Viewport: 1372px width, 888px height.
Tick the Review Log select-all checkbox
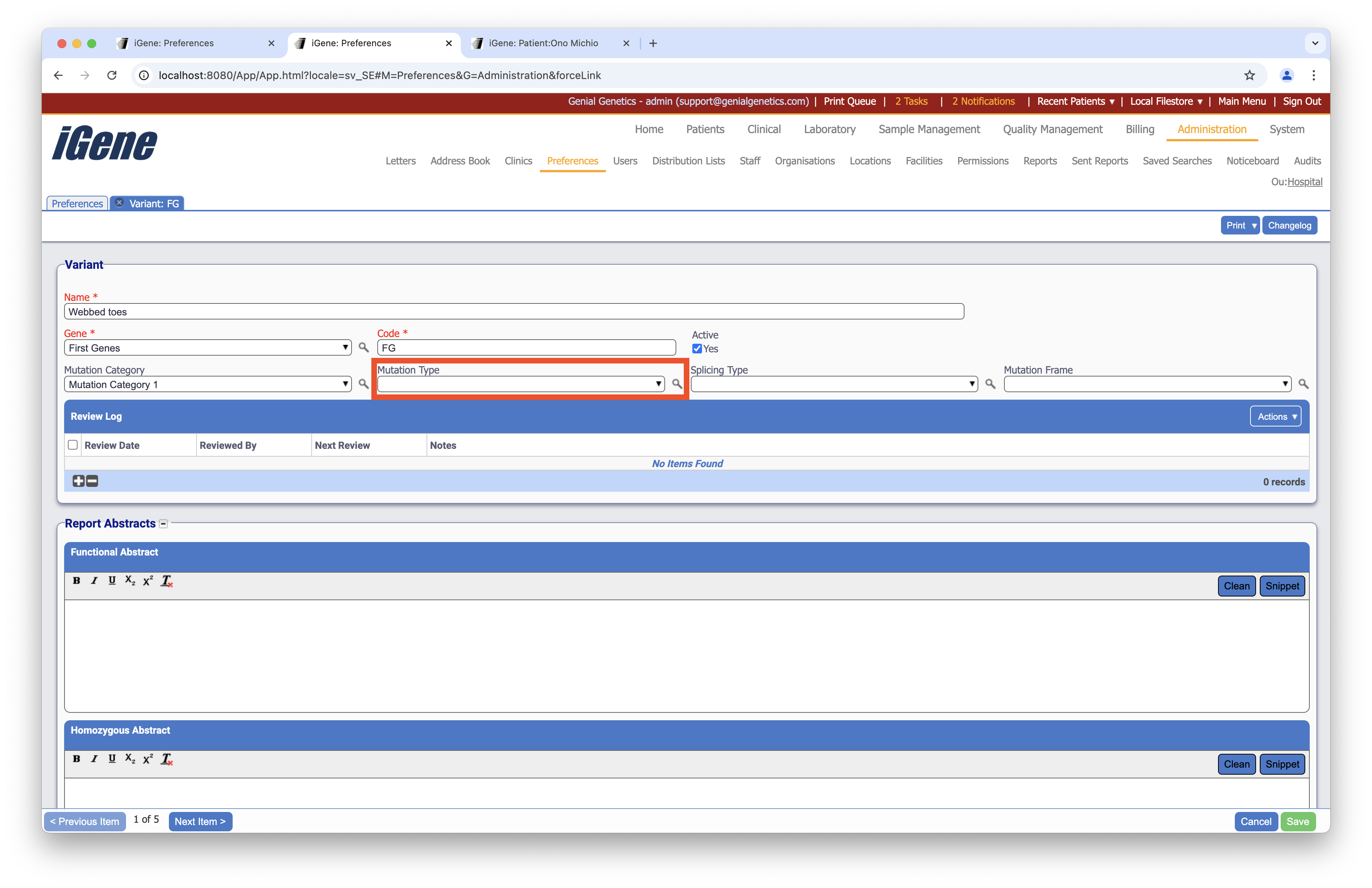(73, 445)
